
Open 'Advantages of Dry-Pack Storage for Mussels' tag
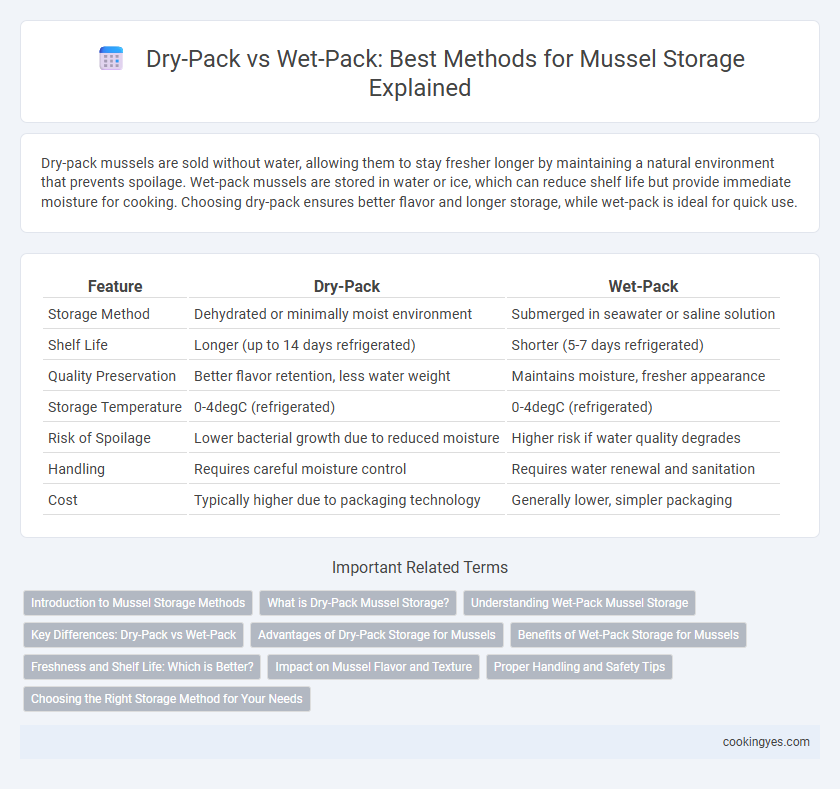pyautogui.click(x=377, y=635)
